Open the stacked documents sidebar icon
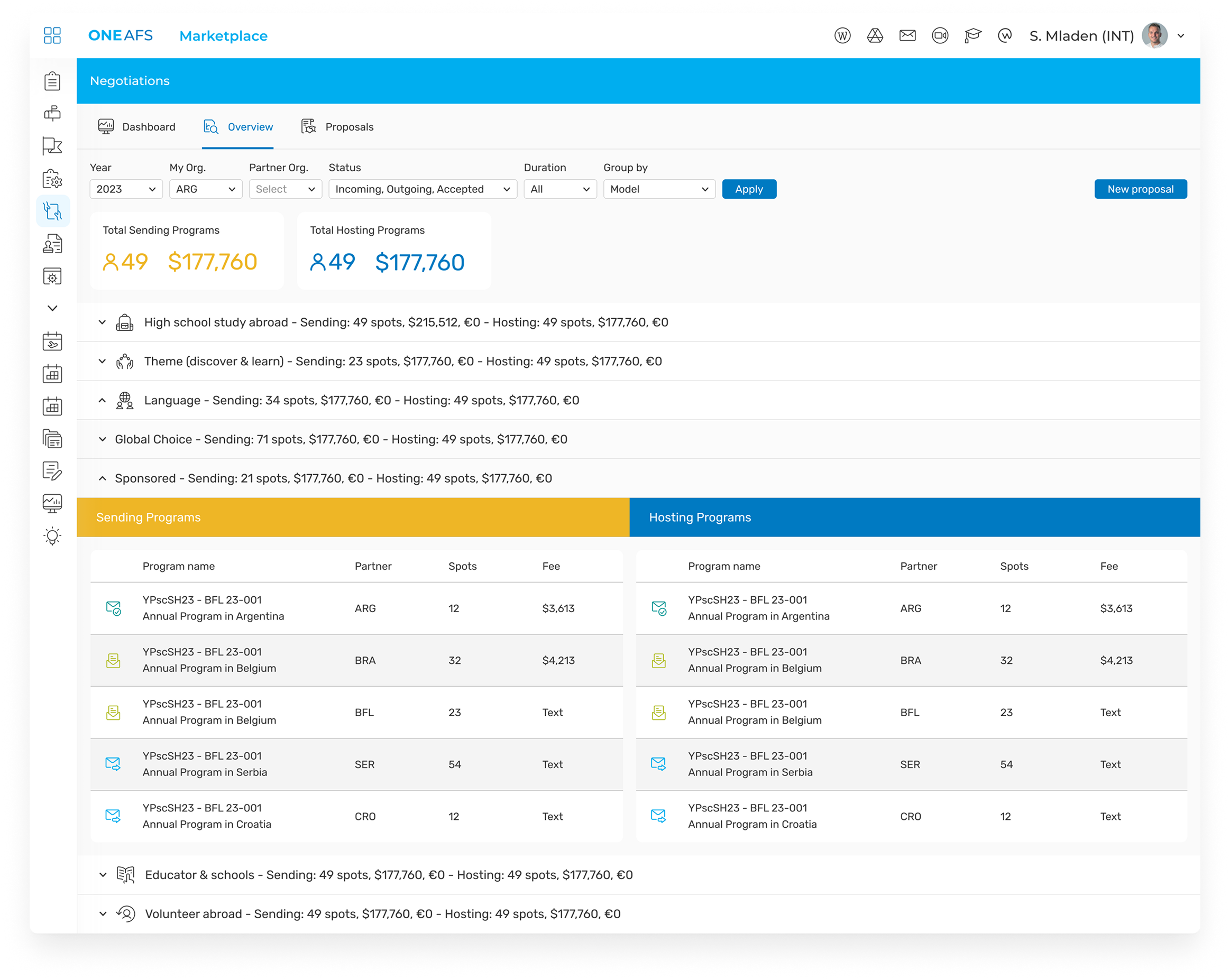The width and height of the screenshot is (1230, 980). click(x=52, y=439)
